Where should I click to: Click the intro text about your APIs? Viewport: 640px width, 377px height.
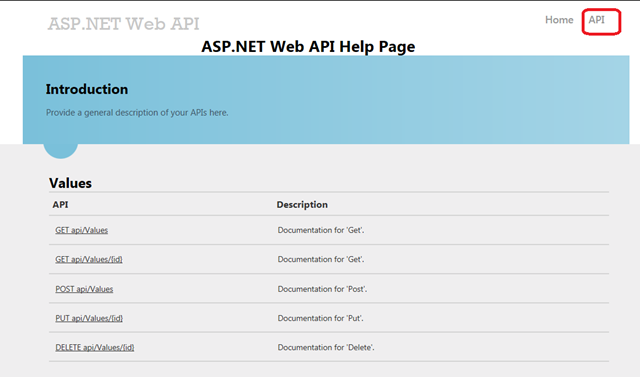pos(137,113)
